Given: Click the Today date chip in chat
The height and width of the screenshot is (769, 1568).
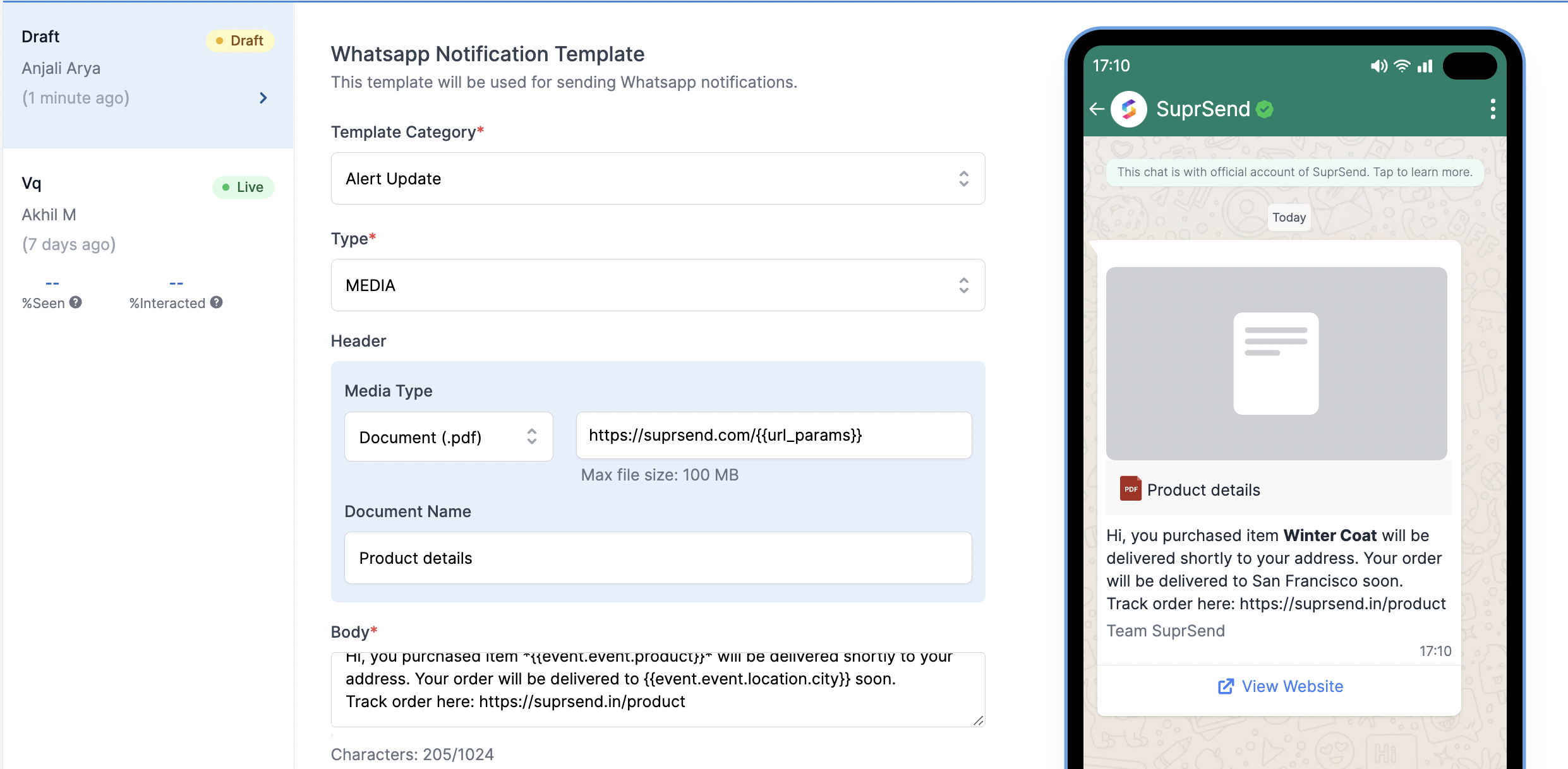Looking at the screenshot, I should click(x=1289, y=218).
